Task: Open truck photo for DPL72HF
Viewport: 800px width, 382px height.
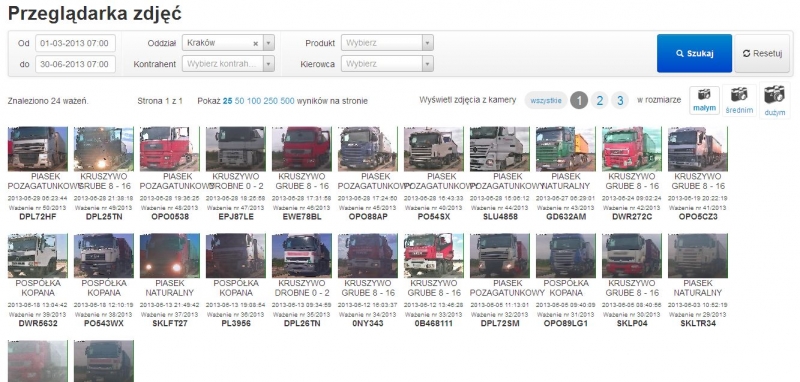Action: [38, 148]
